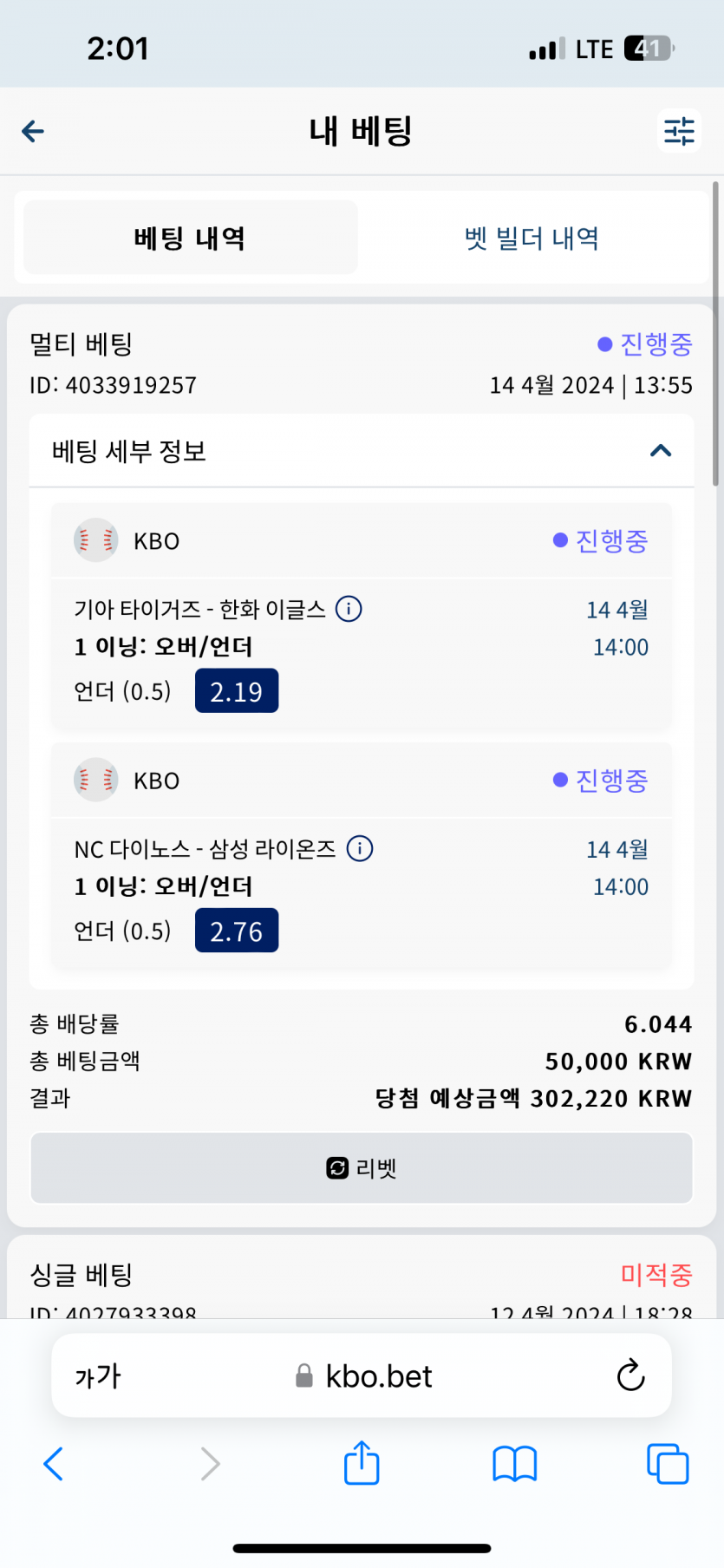The height and width of the screenshot is (1568, 724).
Task: Tap the baseball icon of the first KBO match
Action: (96, 540)
